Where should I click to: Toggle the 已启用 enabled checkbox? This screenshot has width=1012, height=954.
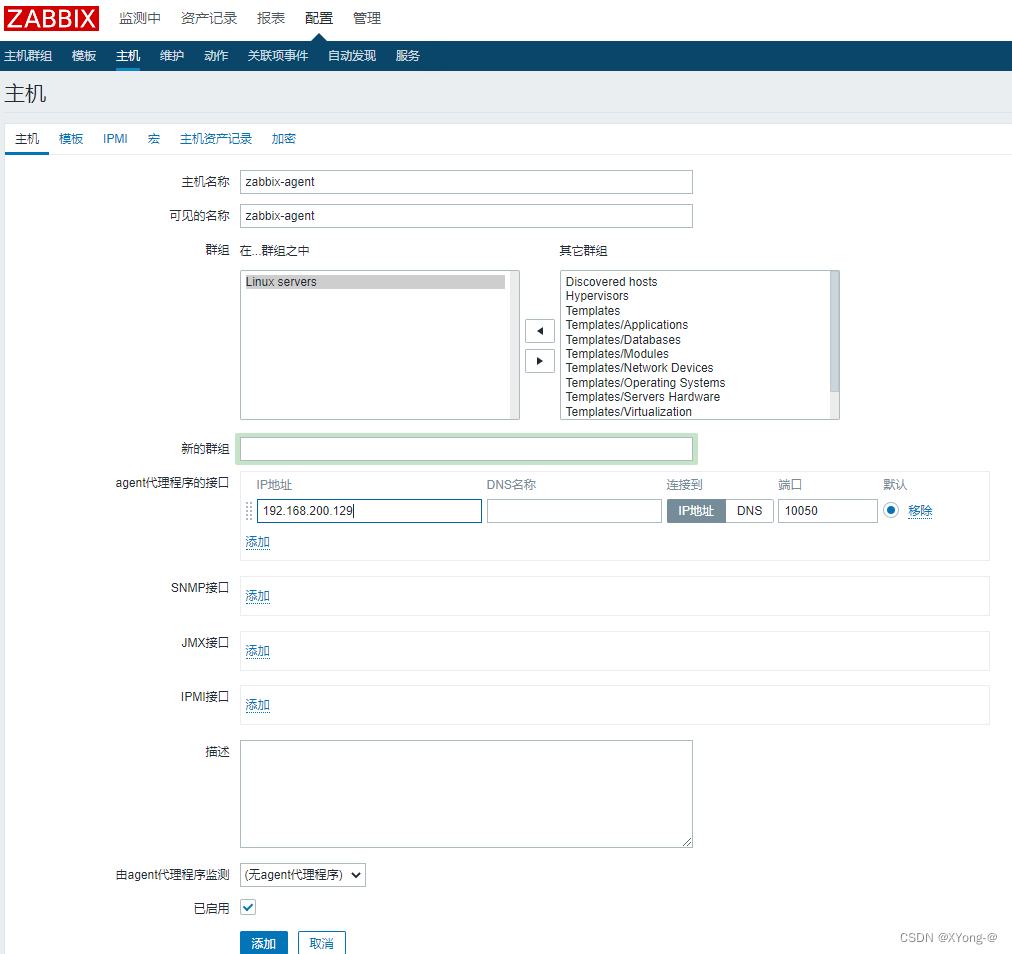point(248,908)
